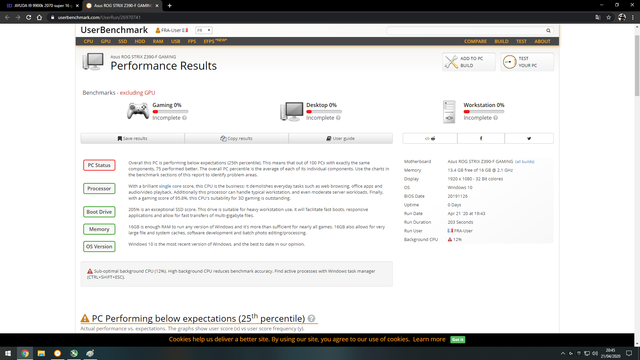Open the BUILD menu item
This screenshot has height=360, width=640.
coord(501,41)
